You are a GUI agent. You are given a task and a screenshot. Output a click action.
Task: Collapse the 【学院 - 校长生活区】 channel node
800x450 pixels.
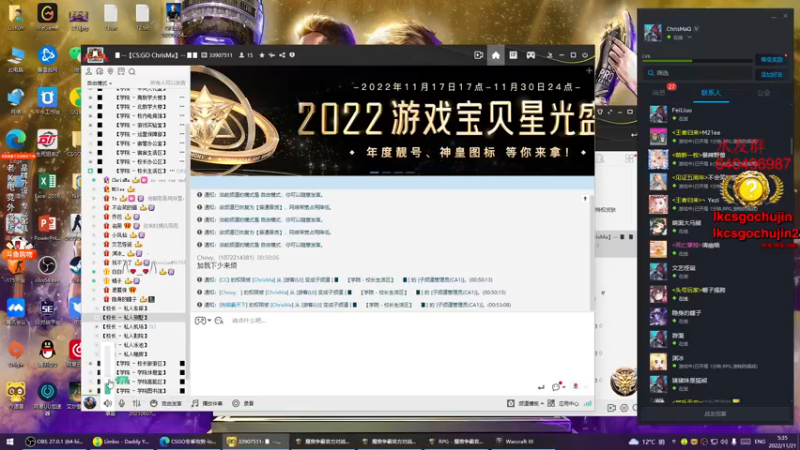coord(90,171)
